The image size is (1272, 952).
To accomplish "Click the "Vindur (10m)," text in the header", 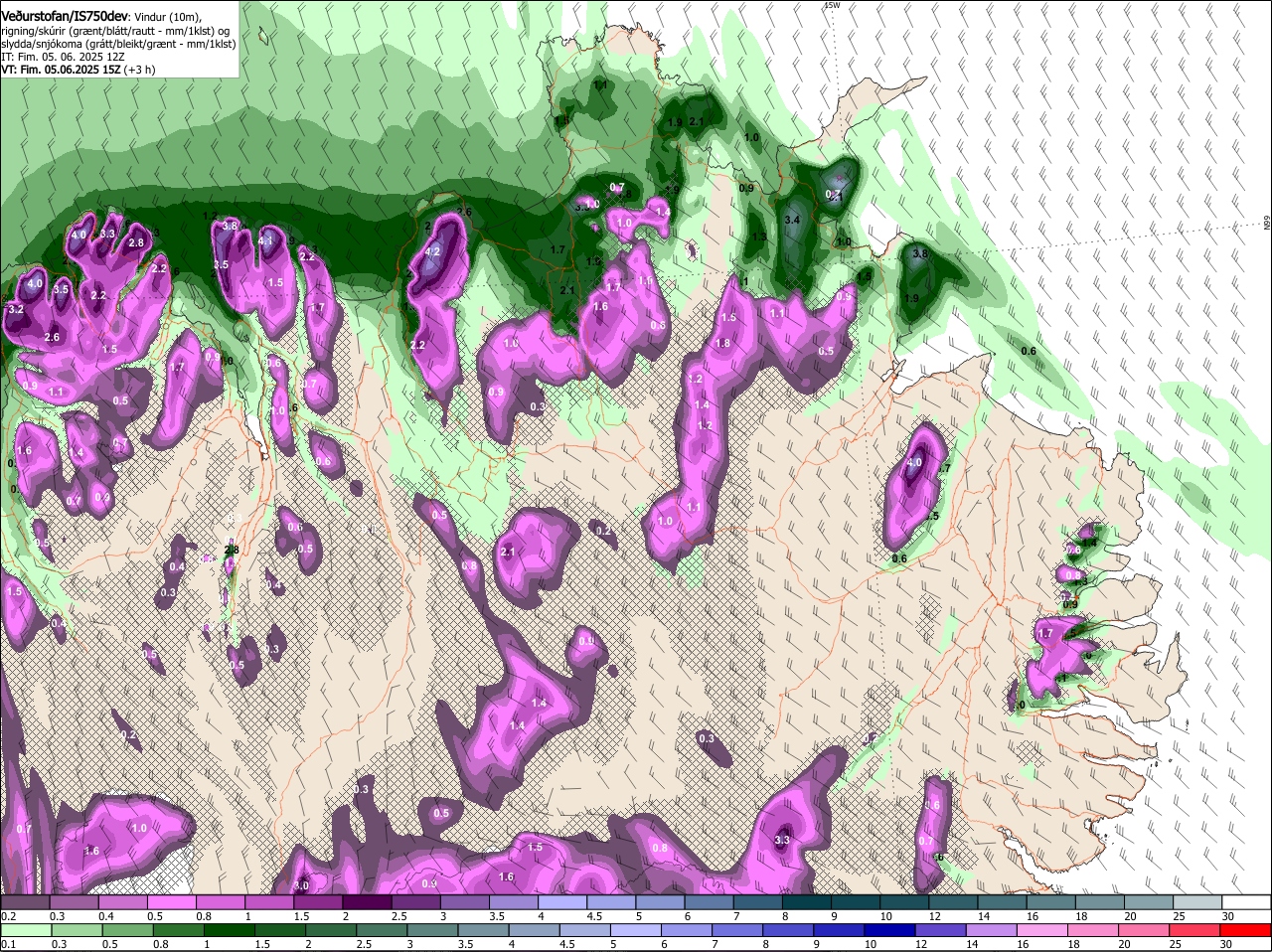I will (x=168, y=17).
